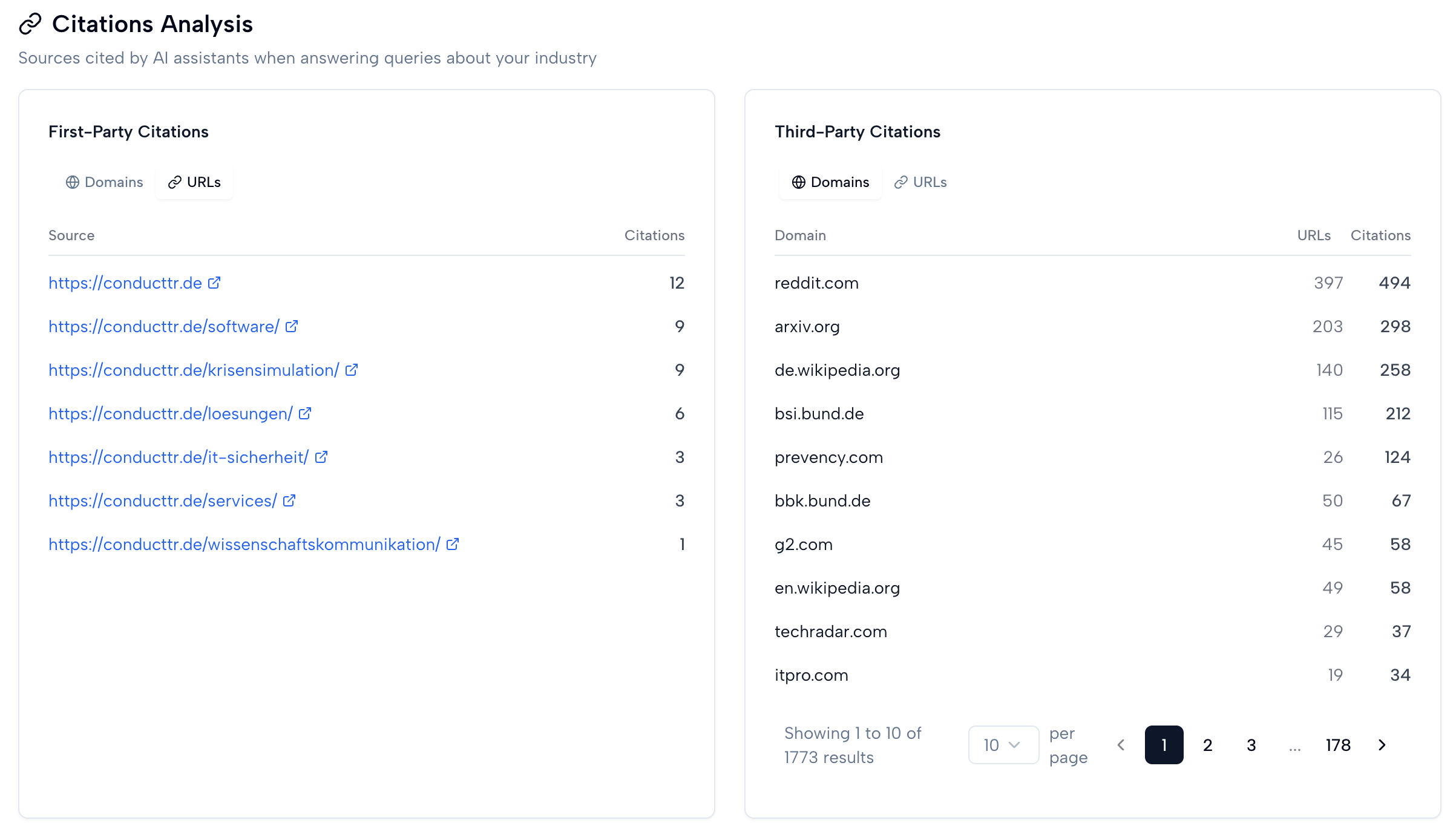This screenshot has width=1456, height=829.
Task: Click the Showing 1 to 10 of 1773 results text
Action: [x=853, y=745]
